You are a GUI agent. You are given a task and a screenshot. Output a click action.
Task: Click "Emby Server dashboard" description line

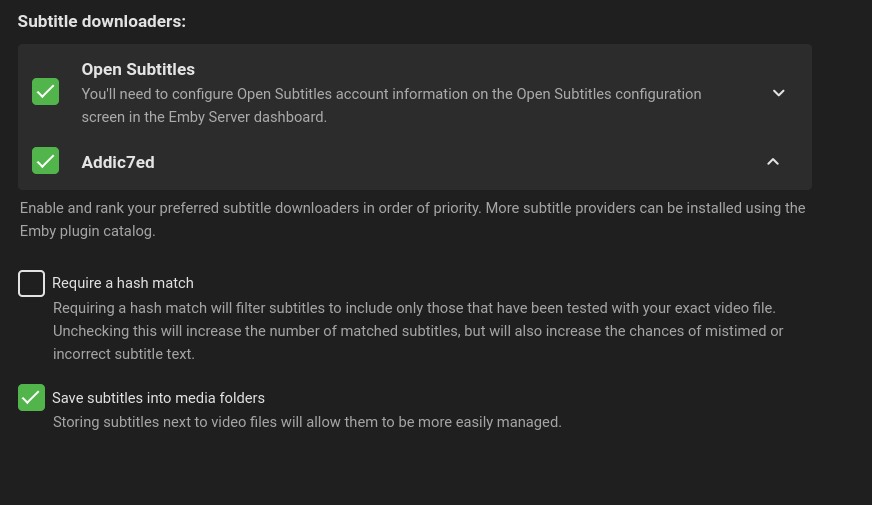tap(204, 117)
